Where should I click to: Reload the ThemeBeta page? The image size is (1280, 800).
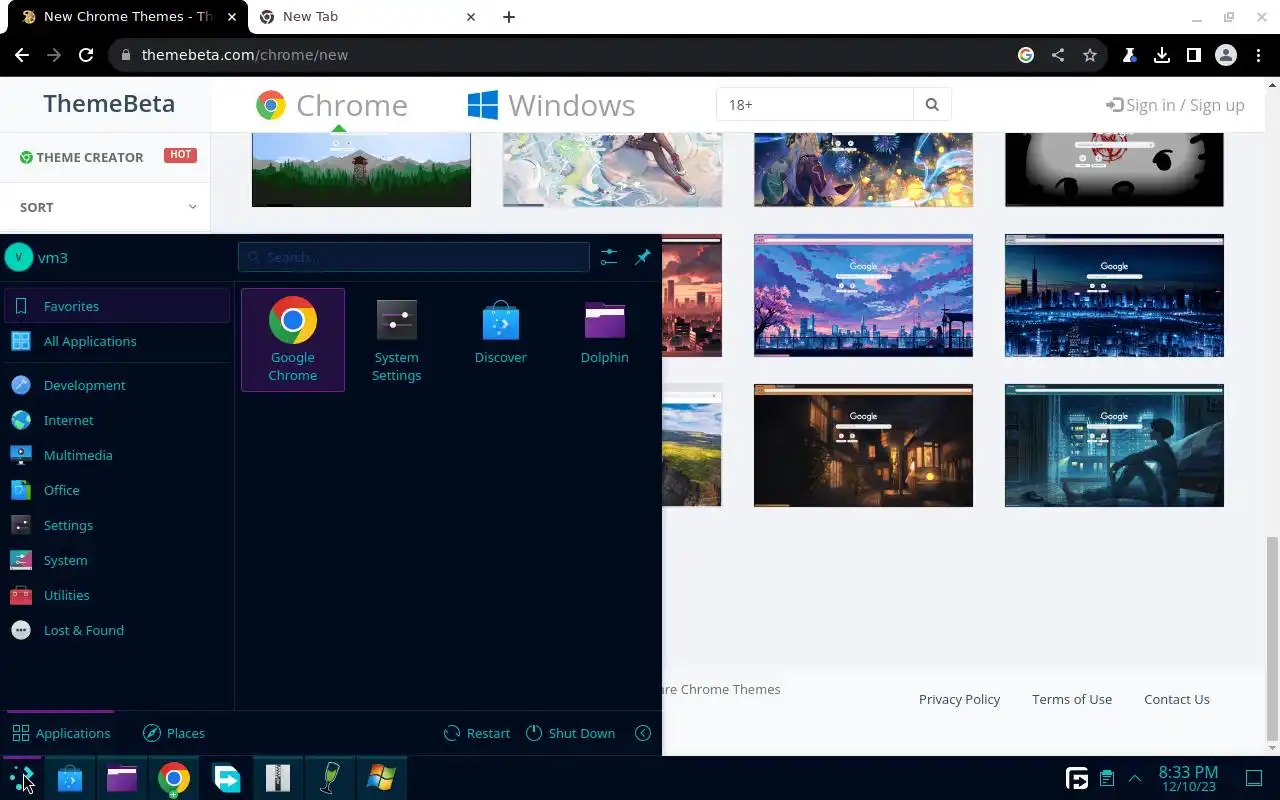coord(86,55)
